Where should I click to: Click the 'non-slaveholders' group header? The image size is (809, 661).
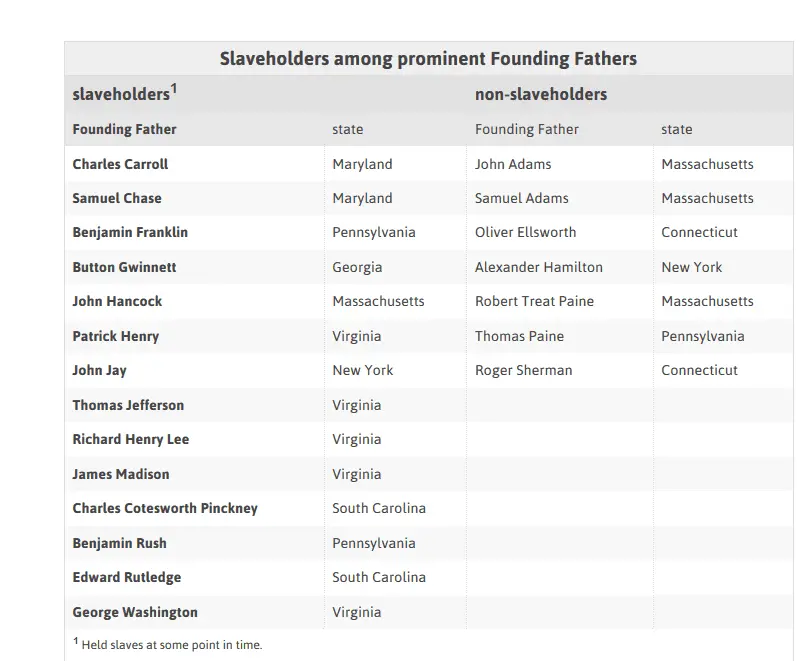(541, 95)
